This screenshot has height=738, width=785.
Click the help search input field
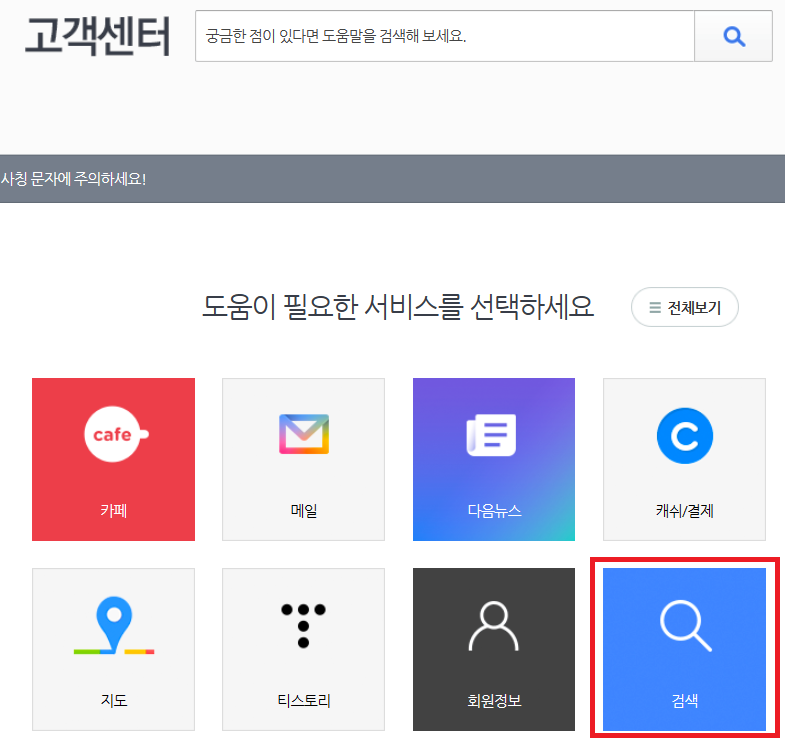tap(445, 36)
